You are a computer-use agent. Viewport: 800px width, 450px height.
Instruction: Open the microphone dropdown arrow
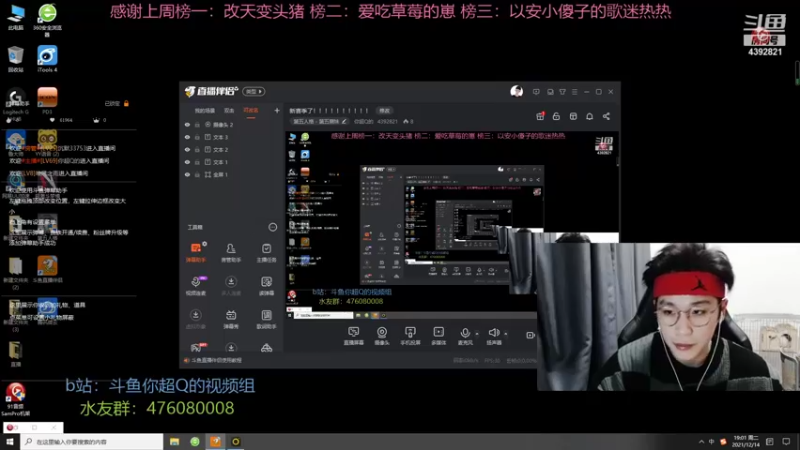(477, 334)
